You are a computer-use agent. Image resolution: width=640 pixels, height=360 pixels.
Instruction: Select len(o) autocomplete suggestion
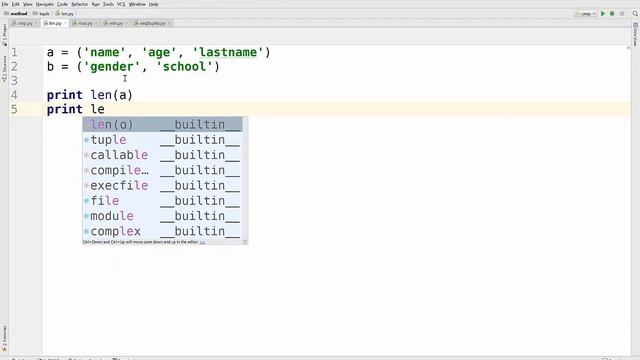point(162,124)
